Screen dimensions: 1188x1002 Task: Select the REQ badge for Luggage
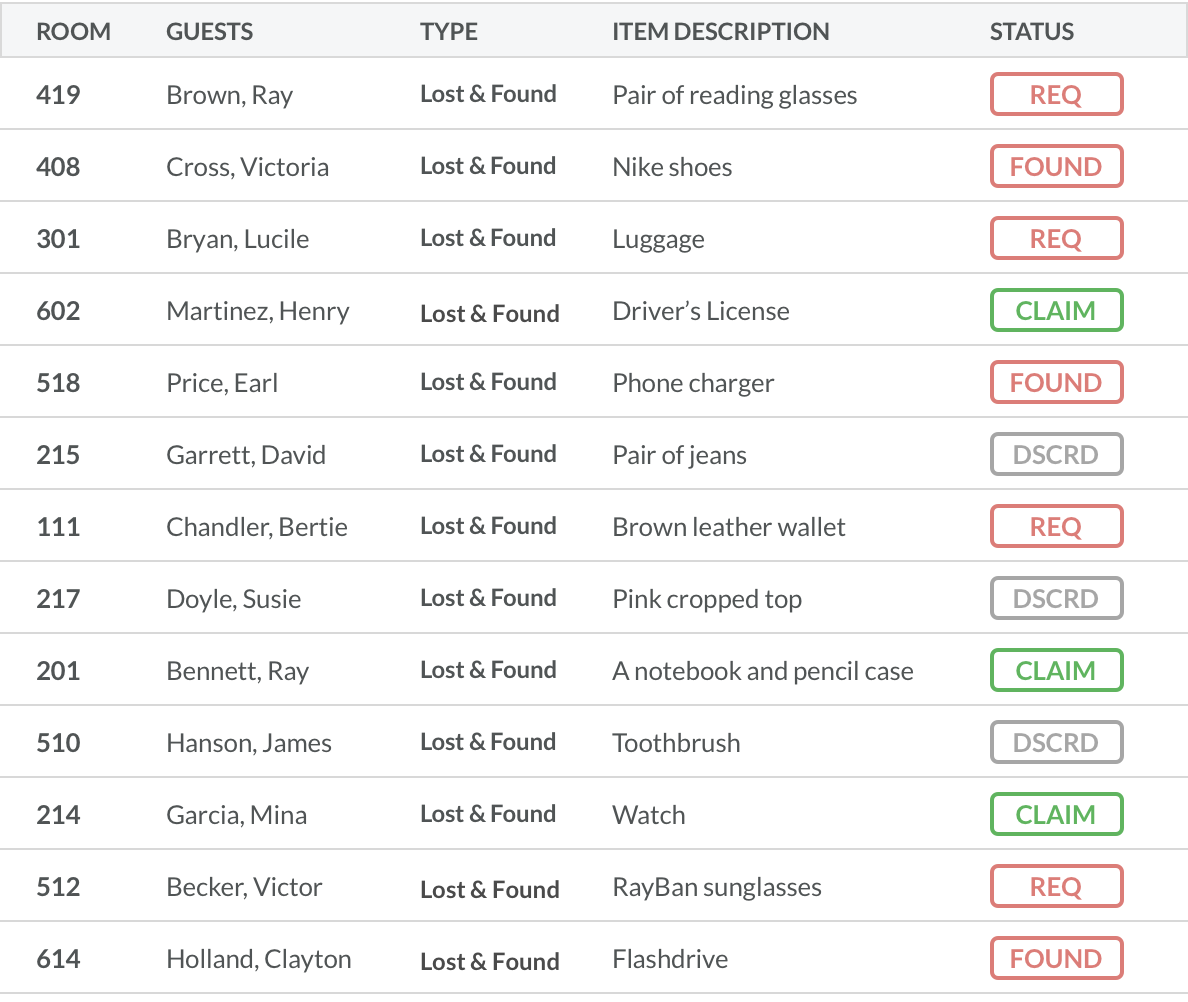1056,239
